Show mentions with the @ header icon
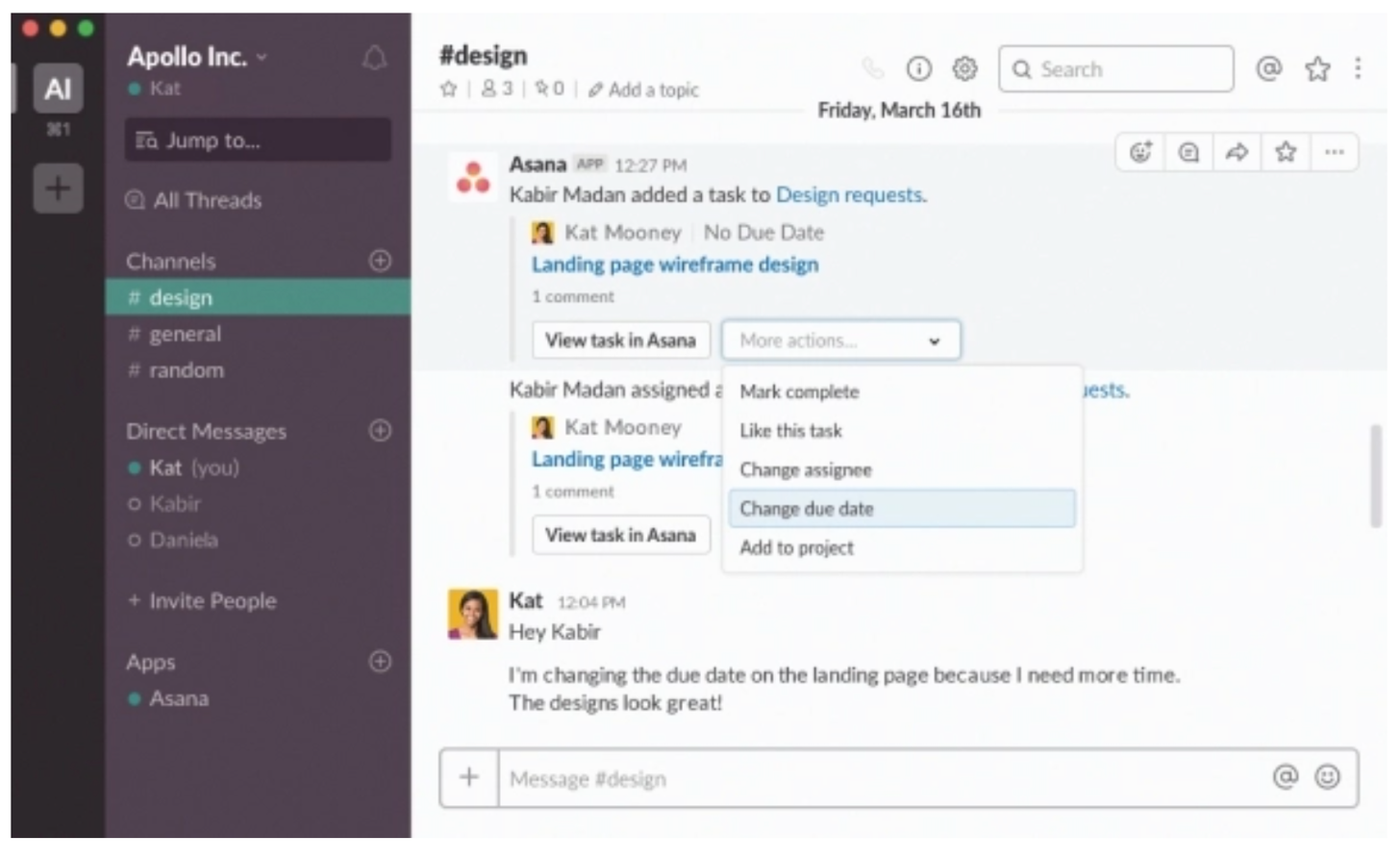 click(x=1269, y=68)
